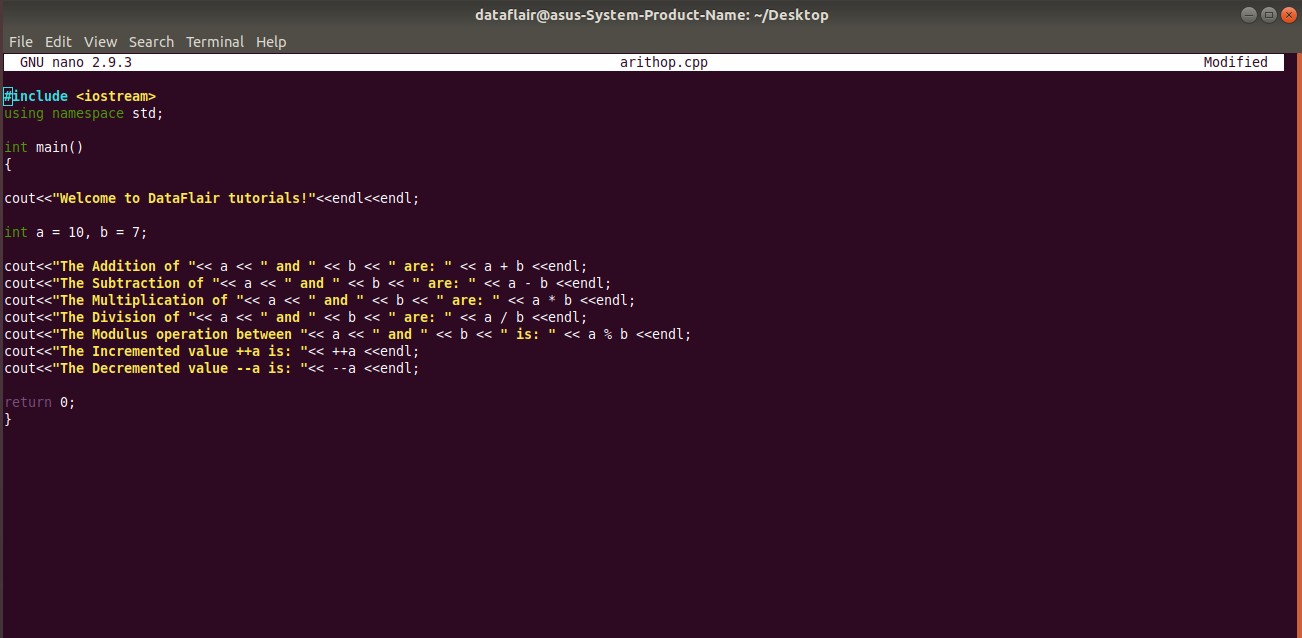1302x638 pixels.
Task: Click the 'The Incremented value ++a' line
Action: click(212, 351)
